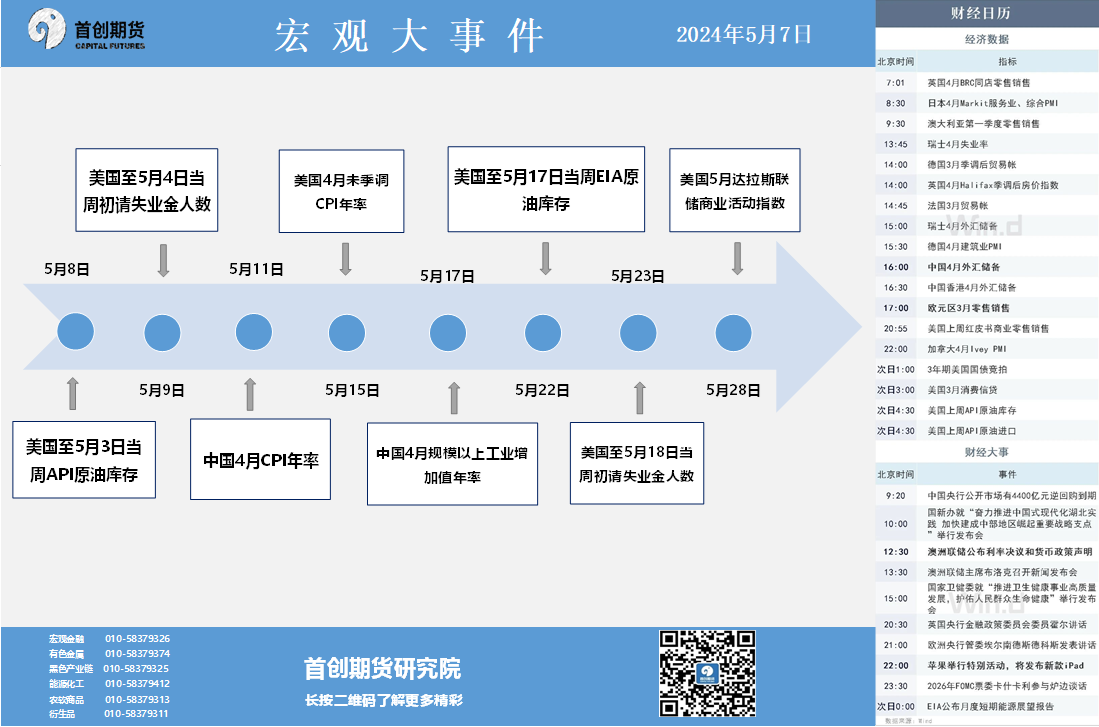Select the 2026年FOMC票委卡什卡利参与炉边谈话 event
The width and height of the screenshot is (1099, 727).
987,686
